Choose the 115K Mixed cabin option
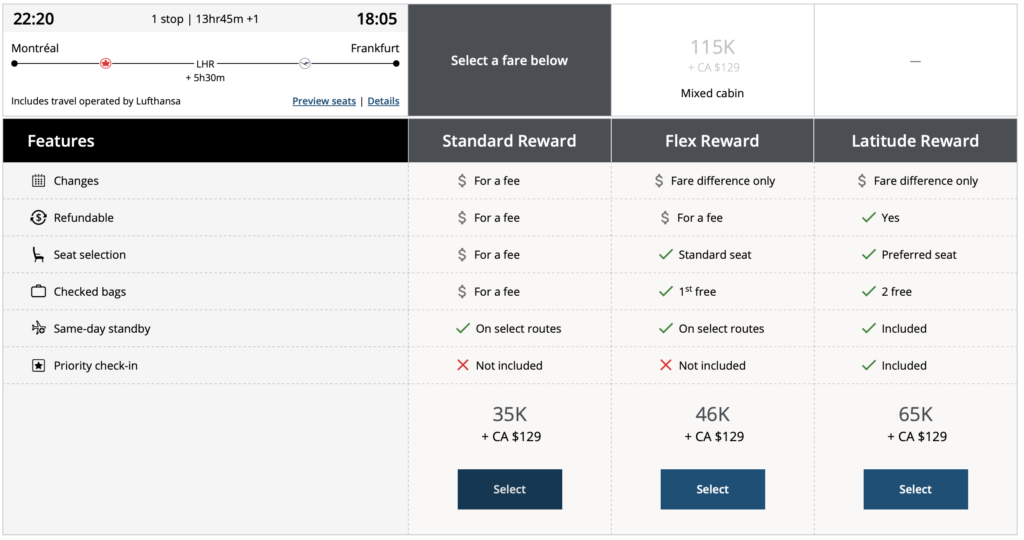The width and height of the screenshot is (1024, 540). point(712,60)
